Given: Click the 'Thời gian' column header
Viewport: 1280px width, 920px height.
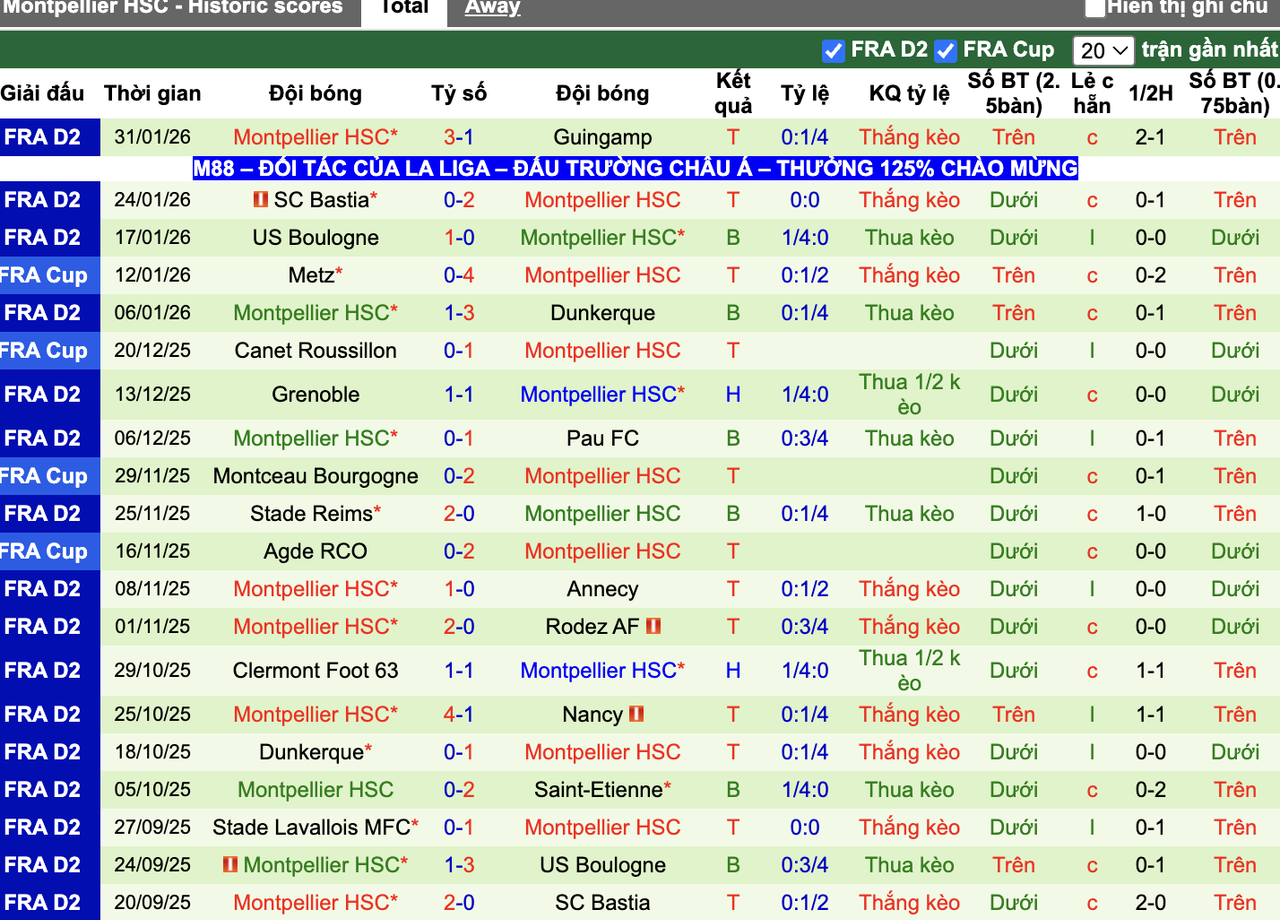Looking at the screenshot, I should 152,94.
